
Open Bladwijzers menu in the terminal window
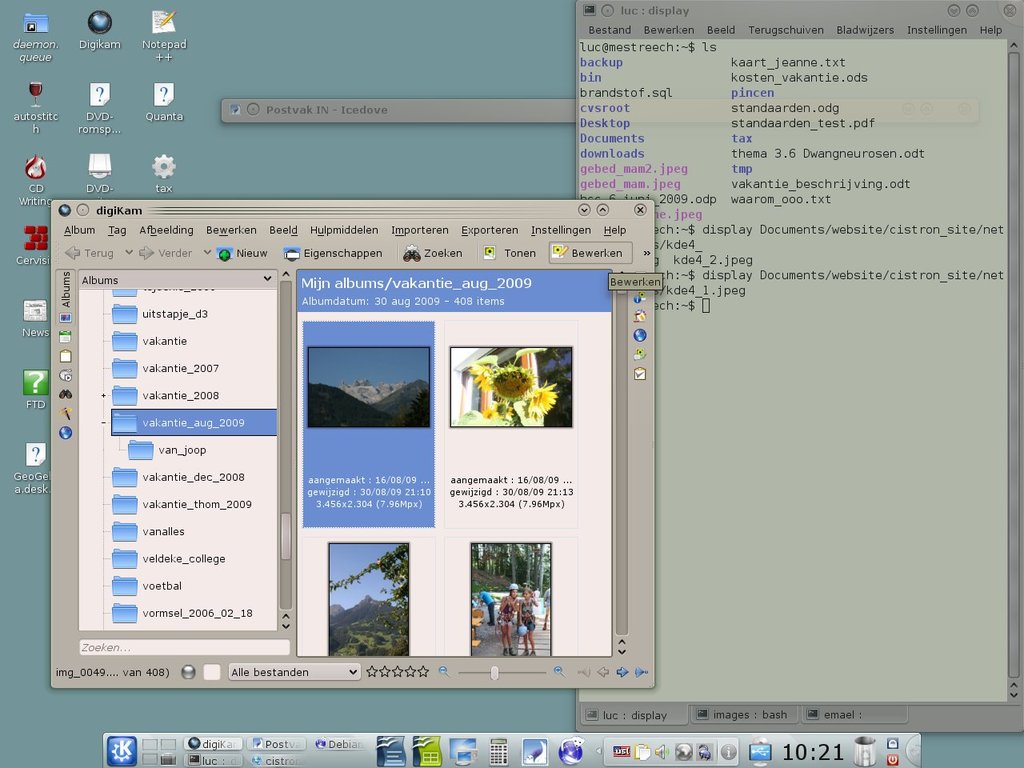pos(865,30)
